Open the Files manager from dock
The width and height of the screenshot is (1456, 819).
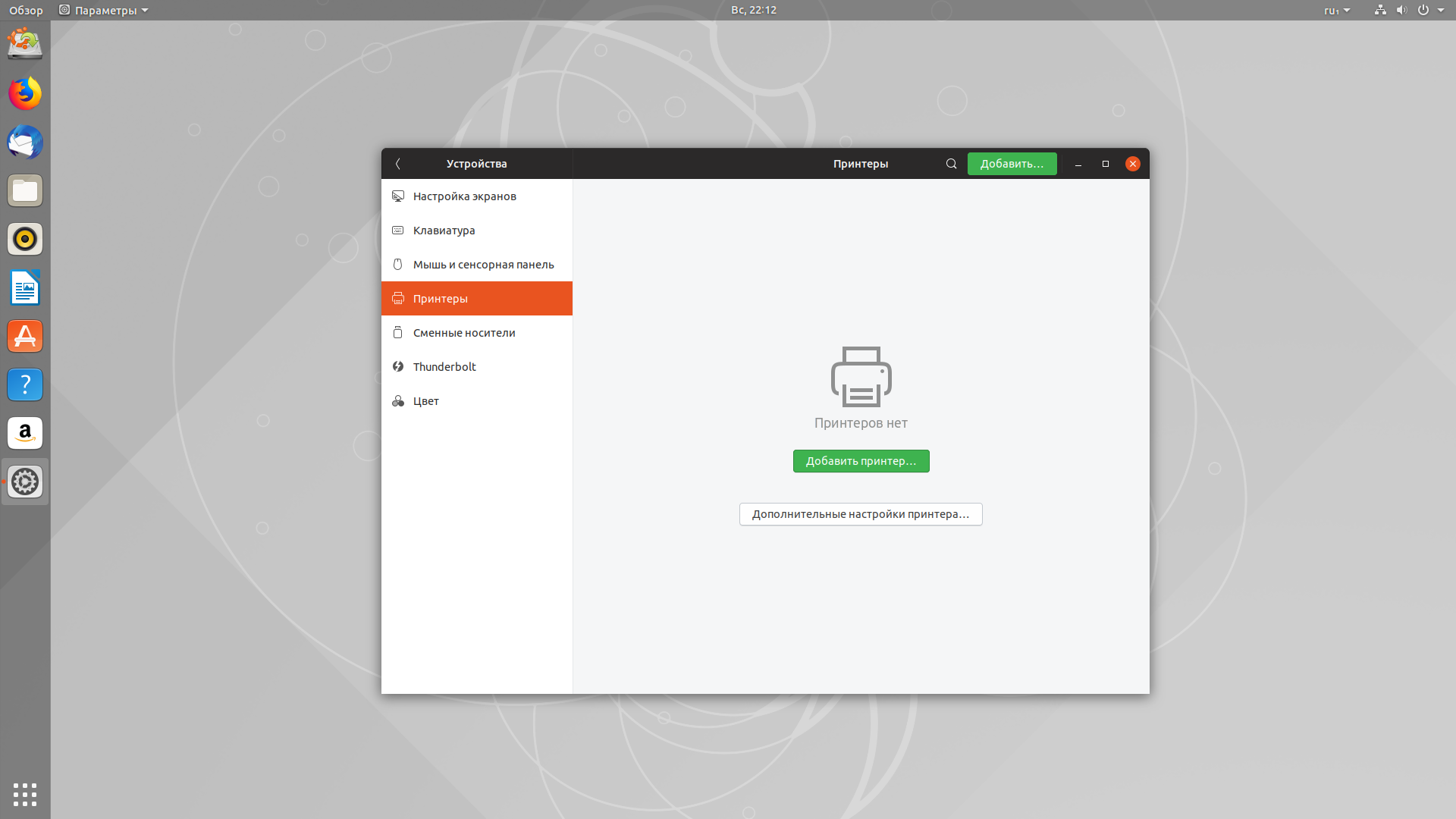pyautogui.click(x=25, y=191)
